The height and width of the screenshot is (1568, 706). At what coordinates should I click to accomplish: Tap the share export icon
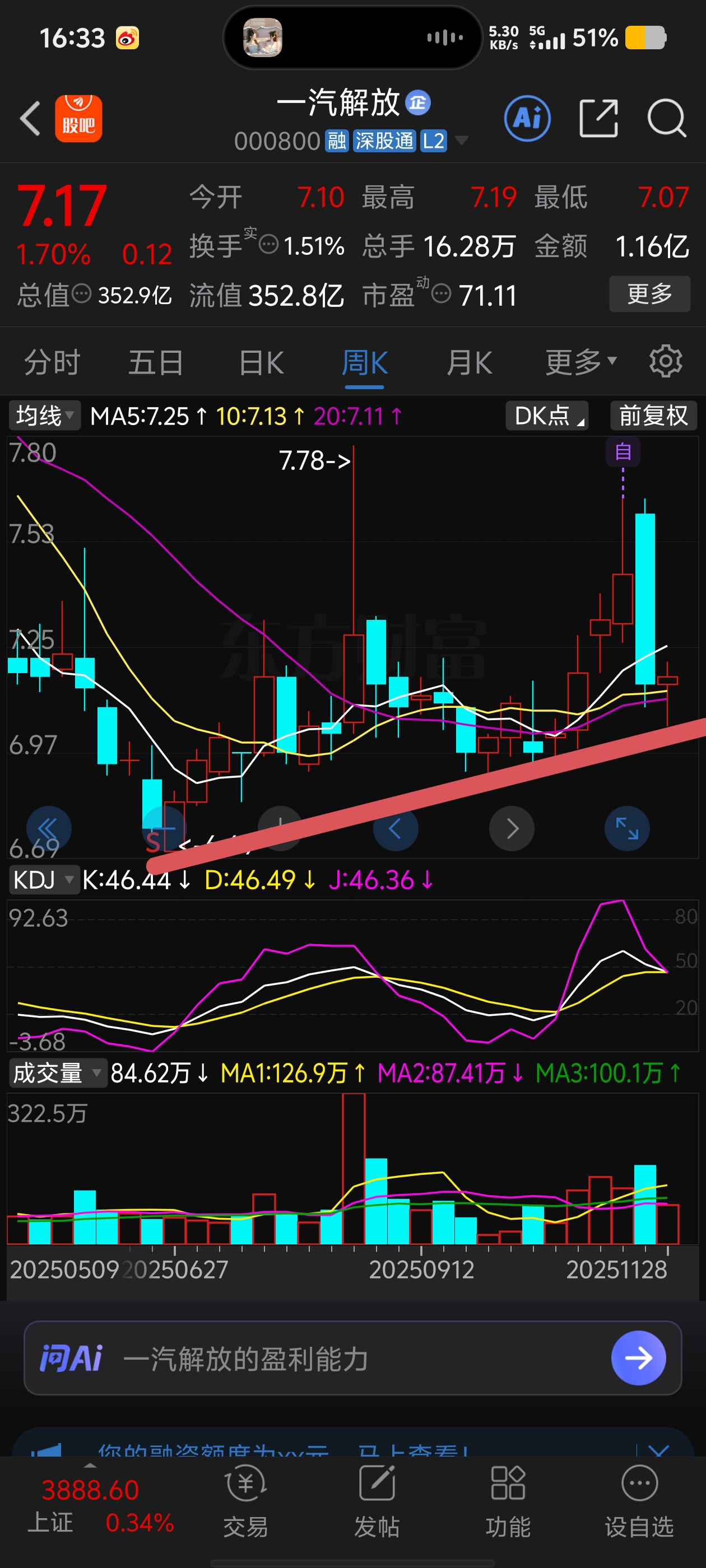598,118
